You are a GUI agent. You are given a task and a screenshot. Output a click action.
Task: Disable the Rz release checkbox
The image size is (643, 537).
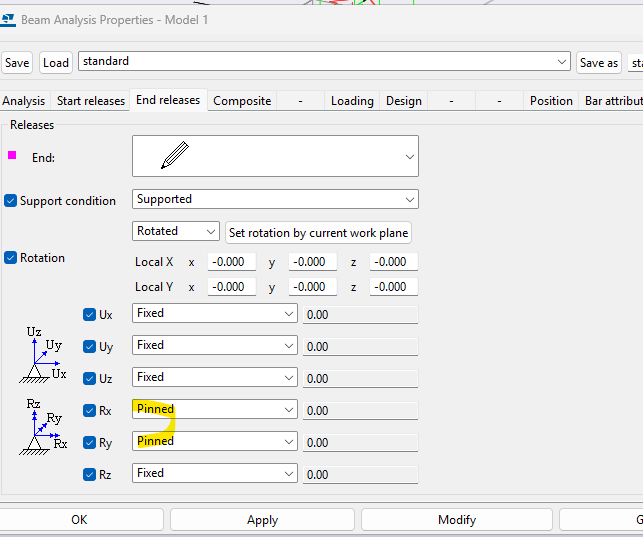click(x=90, y=474)
